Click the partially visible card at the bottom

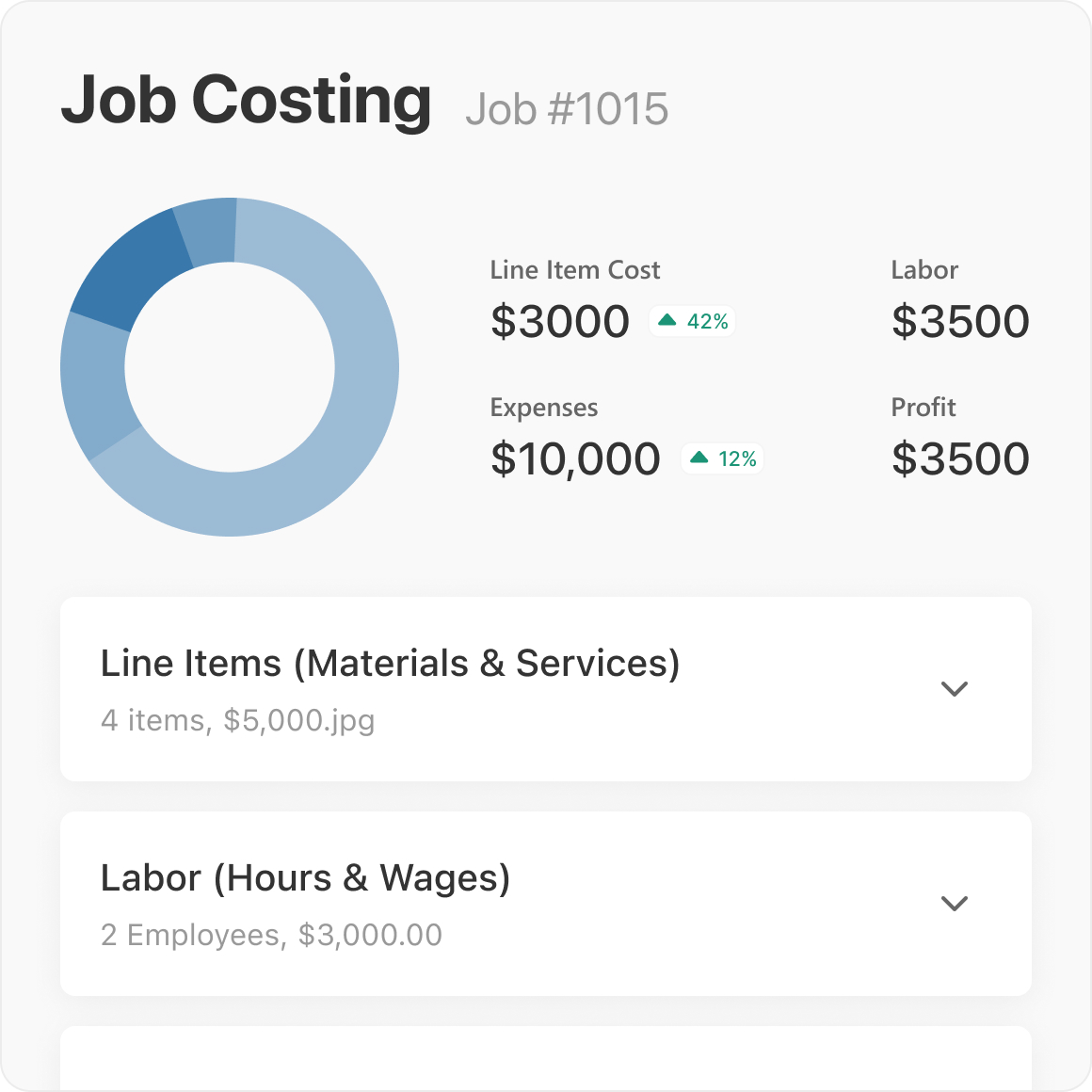point(546,1059)
